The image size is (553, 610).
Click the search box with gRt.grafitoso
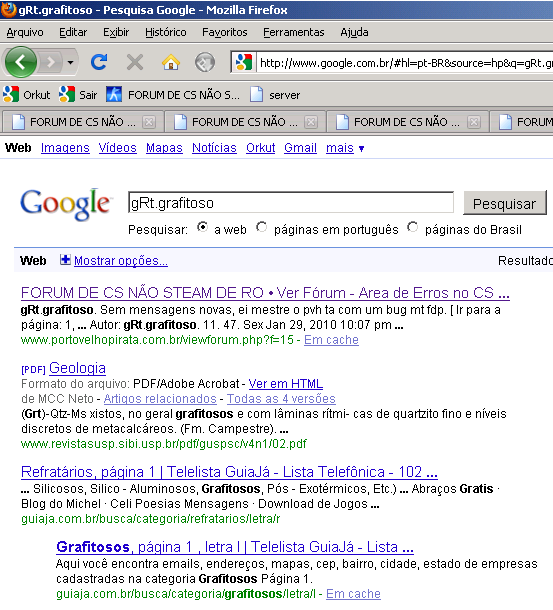(x=291, y=203)
